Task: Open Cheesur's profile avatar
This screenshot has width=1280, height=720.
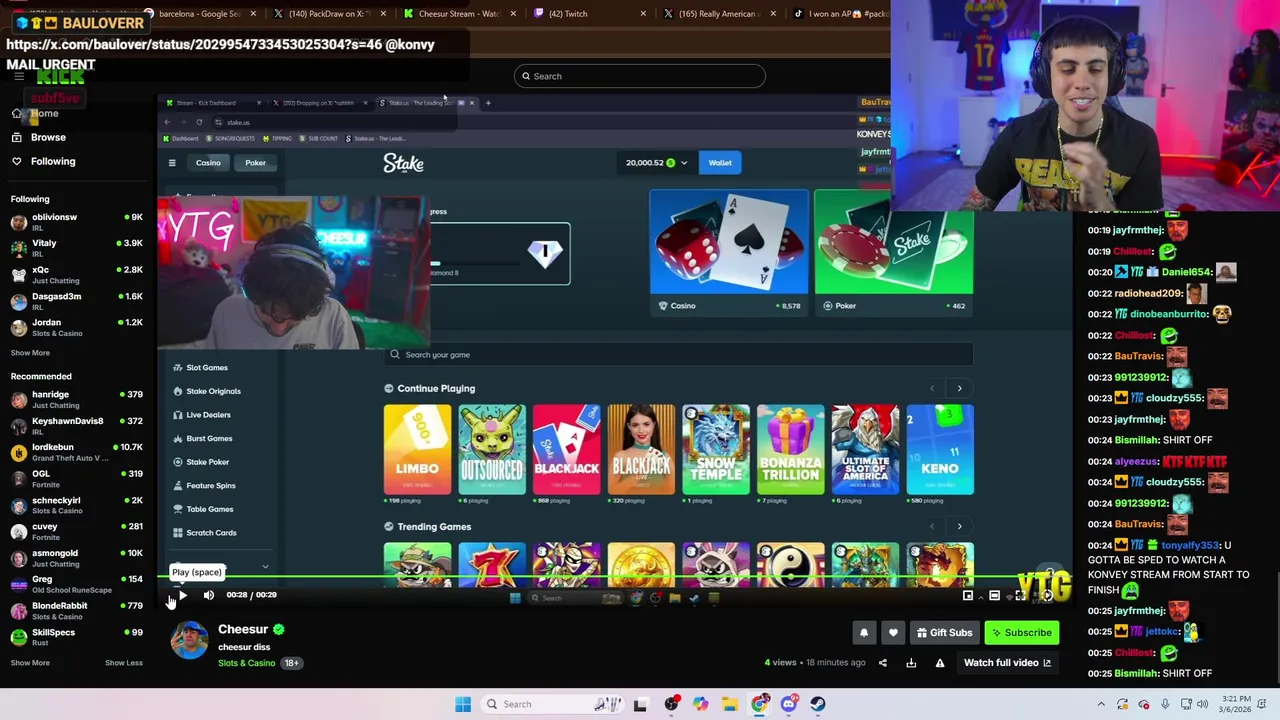Action: coord(189,640)
